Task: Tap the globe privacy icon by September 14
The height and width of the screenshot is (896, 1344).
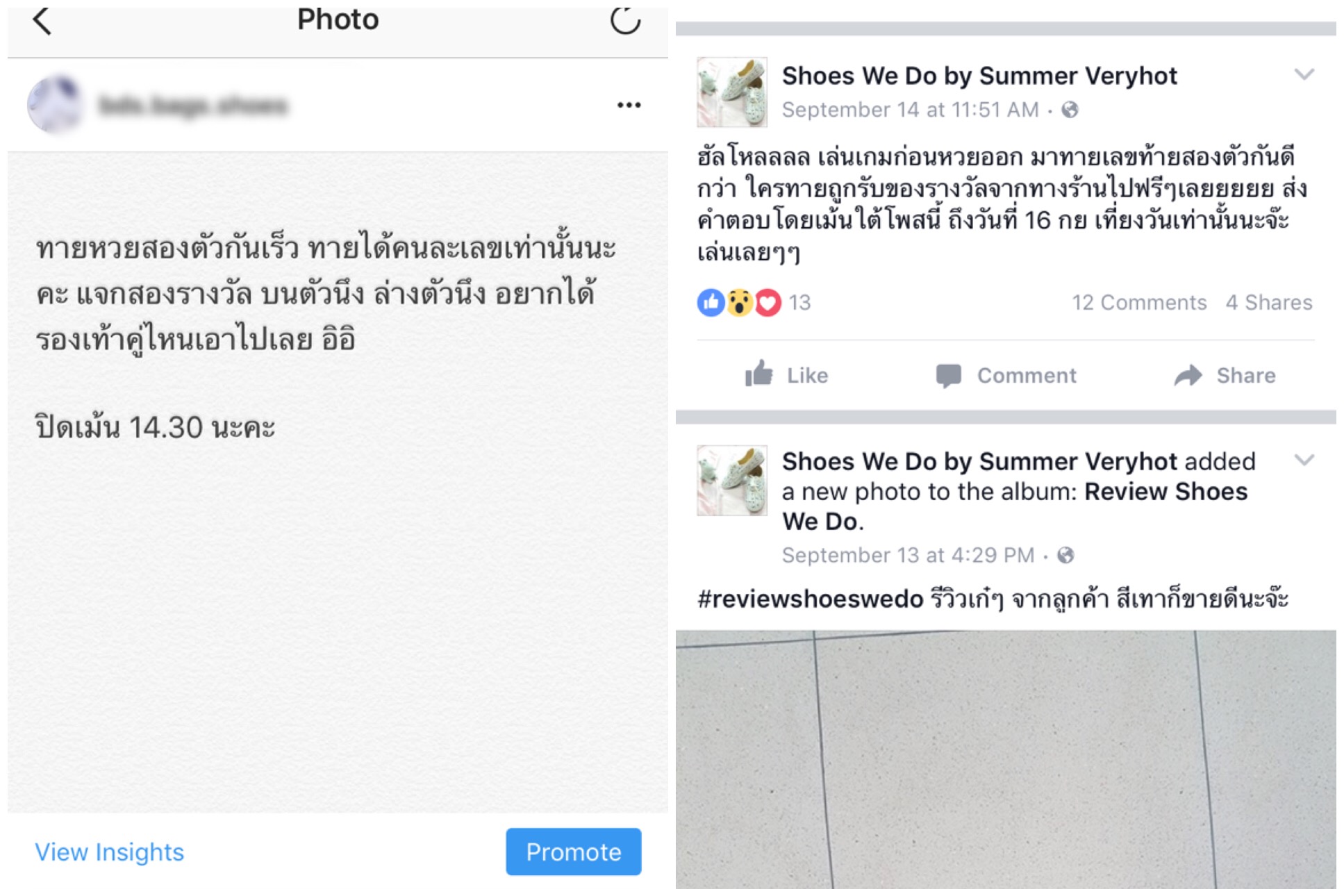Action: click(x=1070, y=110)
